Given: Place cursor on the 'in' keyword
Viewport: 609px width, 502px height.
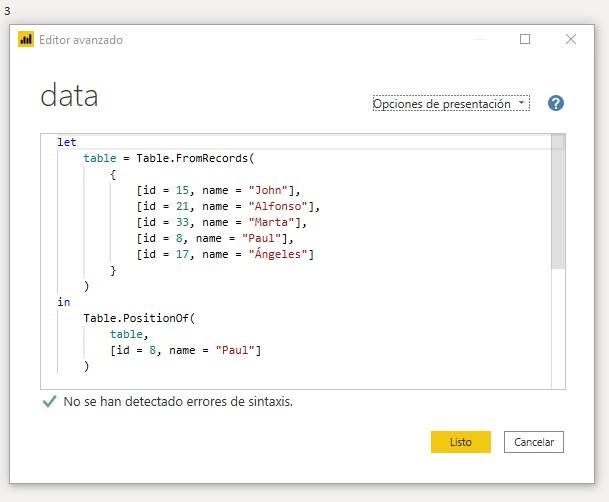Looking at the screenshot, I should (x=64, y=302).
